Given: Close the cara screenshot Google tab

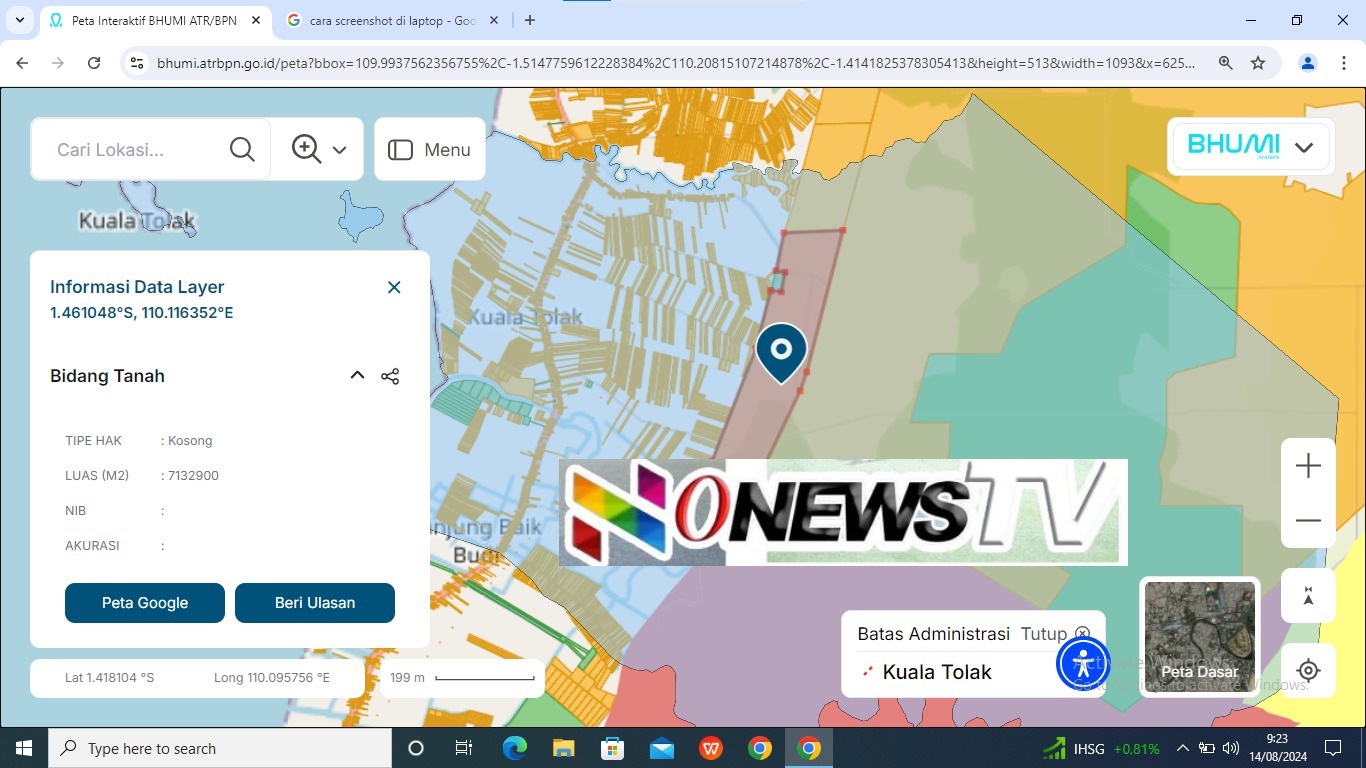Looking at the screenshot, I should (x=494, y=20).
